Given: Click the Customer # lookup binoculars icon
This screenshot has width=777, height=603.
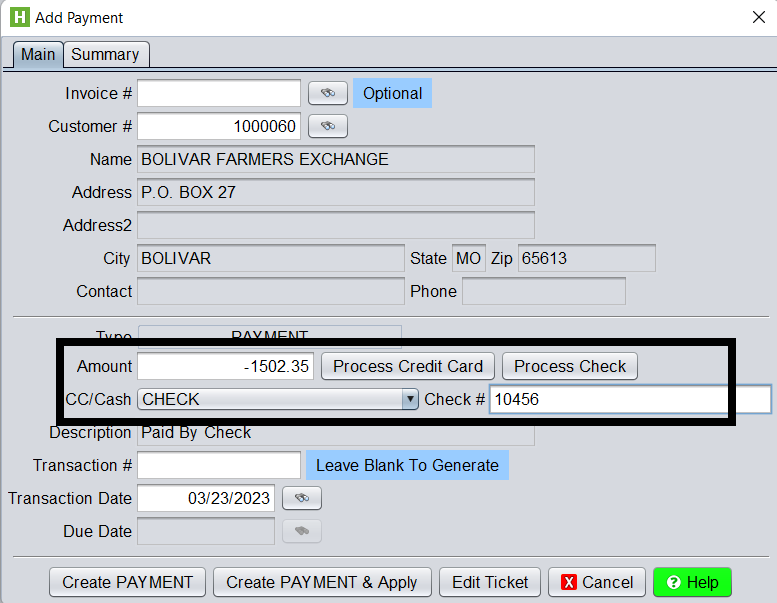Looking at the screenshot, I should click(327, 126).
